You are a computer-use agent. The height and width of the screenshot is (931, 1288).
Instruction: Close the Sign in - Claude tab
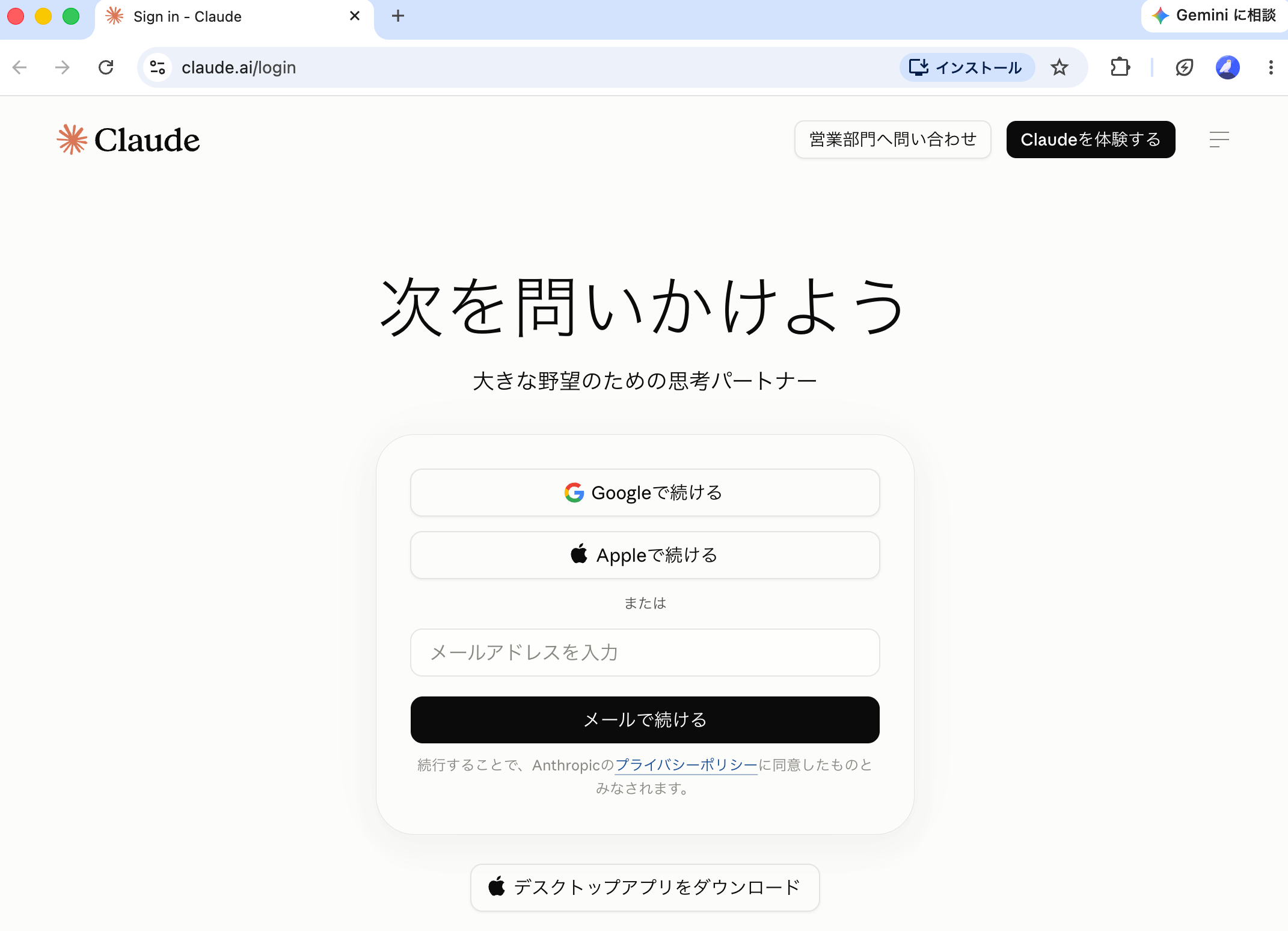coord(355,16)
